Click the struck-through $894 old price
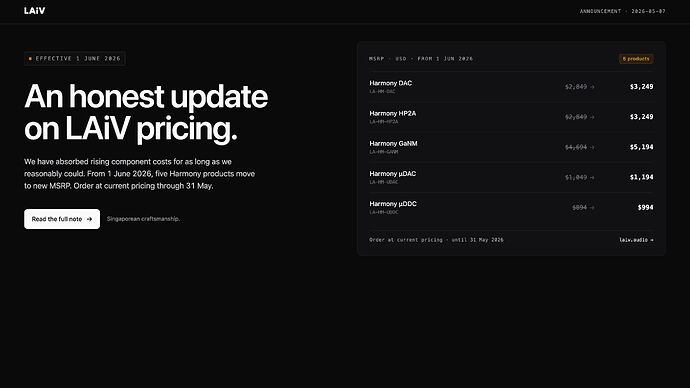The image size is (690, 388). click(580, 207)
